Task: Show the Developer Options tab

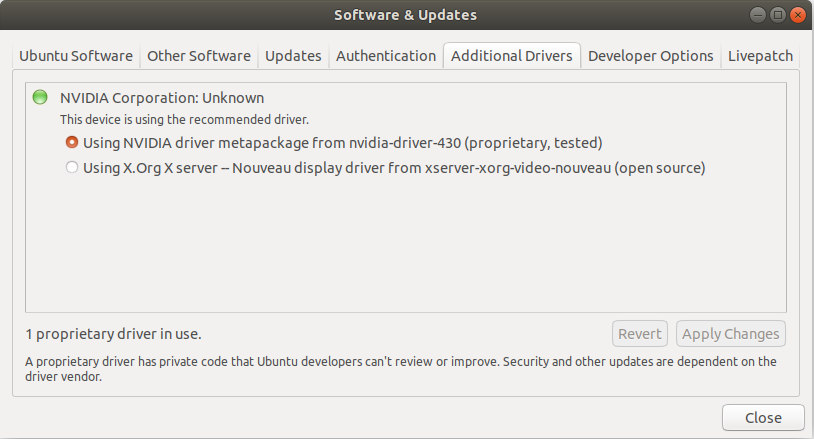Action: [x=650, y=56]
